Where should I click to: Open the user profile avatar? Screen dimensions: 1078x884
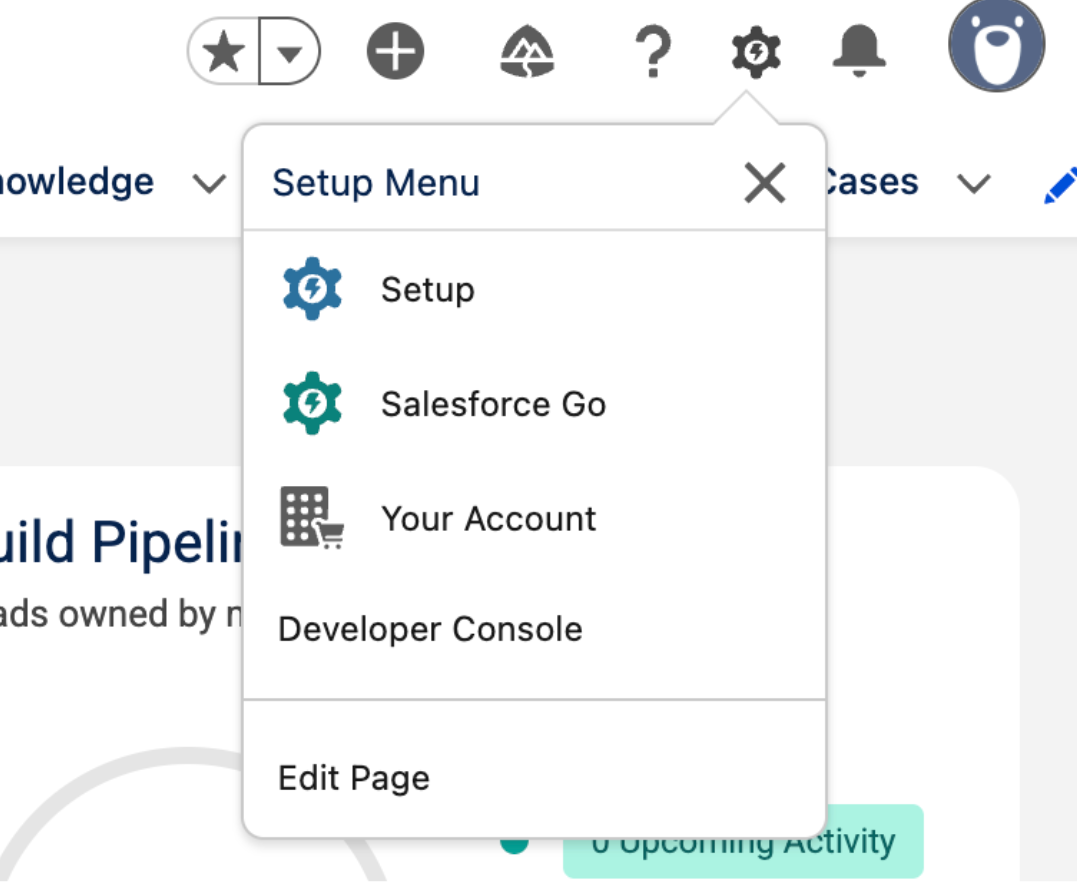tap(996, 46)
